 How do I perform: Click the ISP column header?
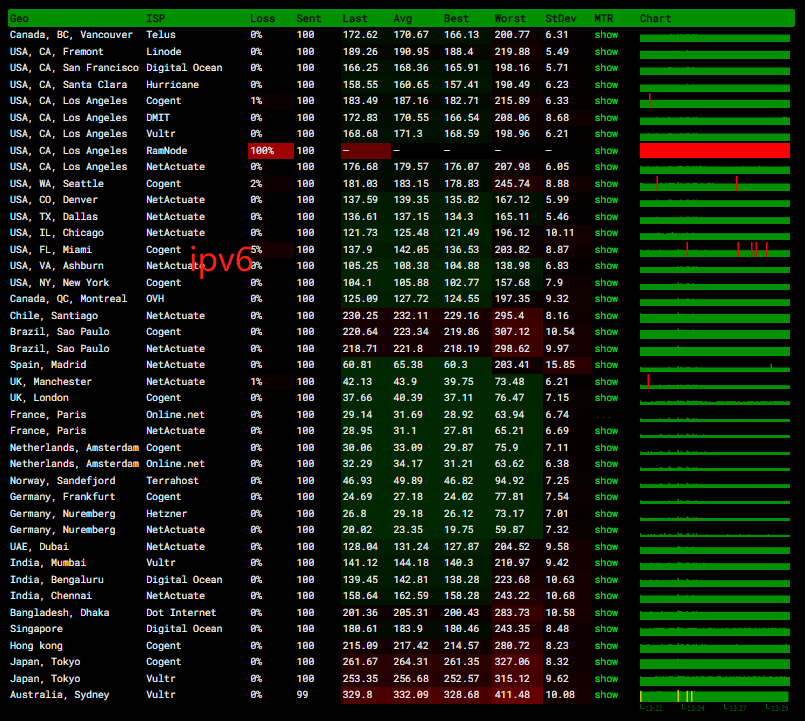click(x=156, y=18)
